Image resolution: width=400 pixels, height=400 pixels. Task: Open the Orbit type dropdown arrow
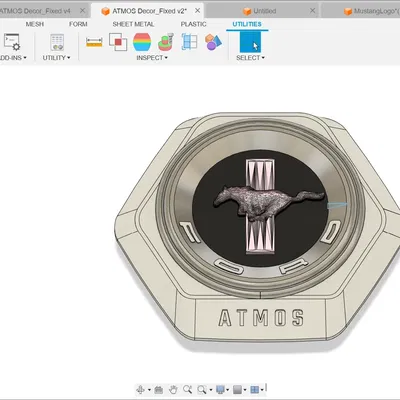(x=149, y=390)
